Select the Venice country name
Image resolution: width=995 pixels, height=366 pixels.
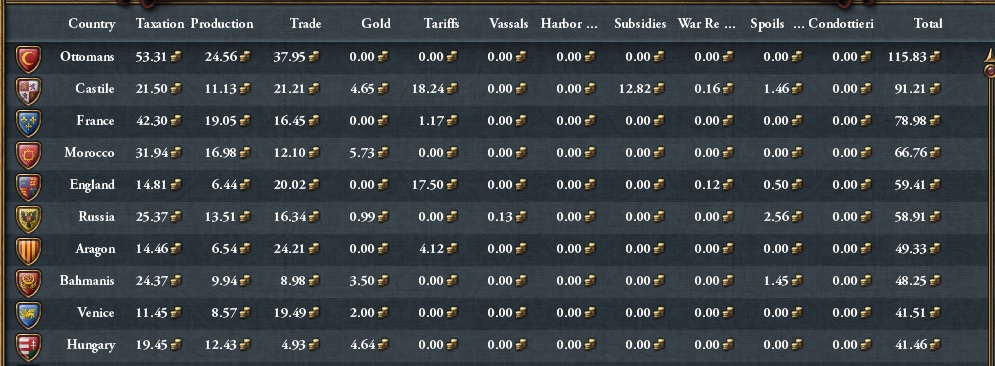(96, 312)
